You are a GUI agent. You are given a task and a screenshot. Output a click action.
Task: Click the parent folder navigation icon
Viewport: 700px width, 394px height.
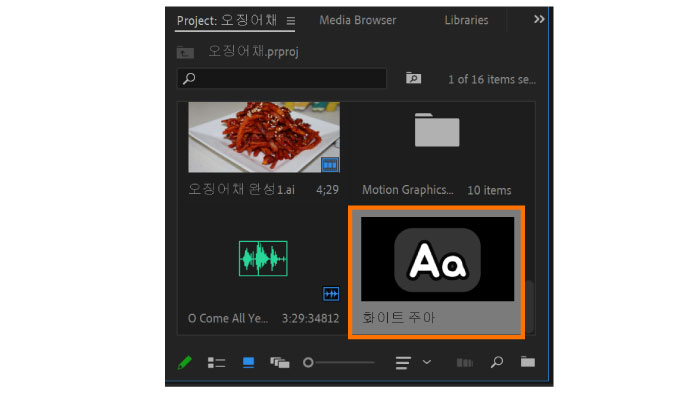coord(185,52)
